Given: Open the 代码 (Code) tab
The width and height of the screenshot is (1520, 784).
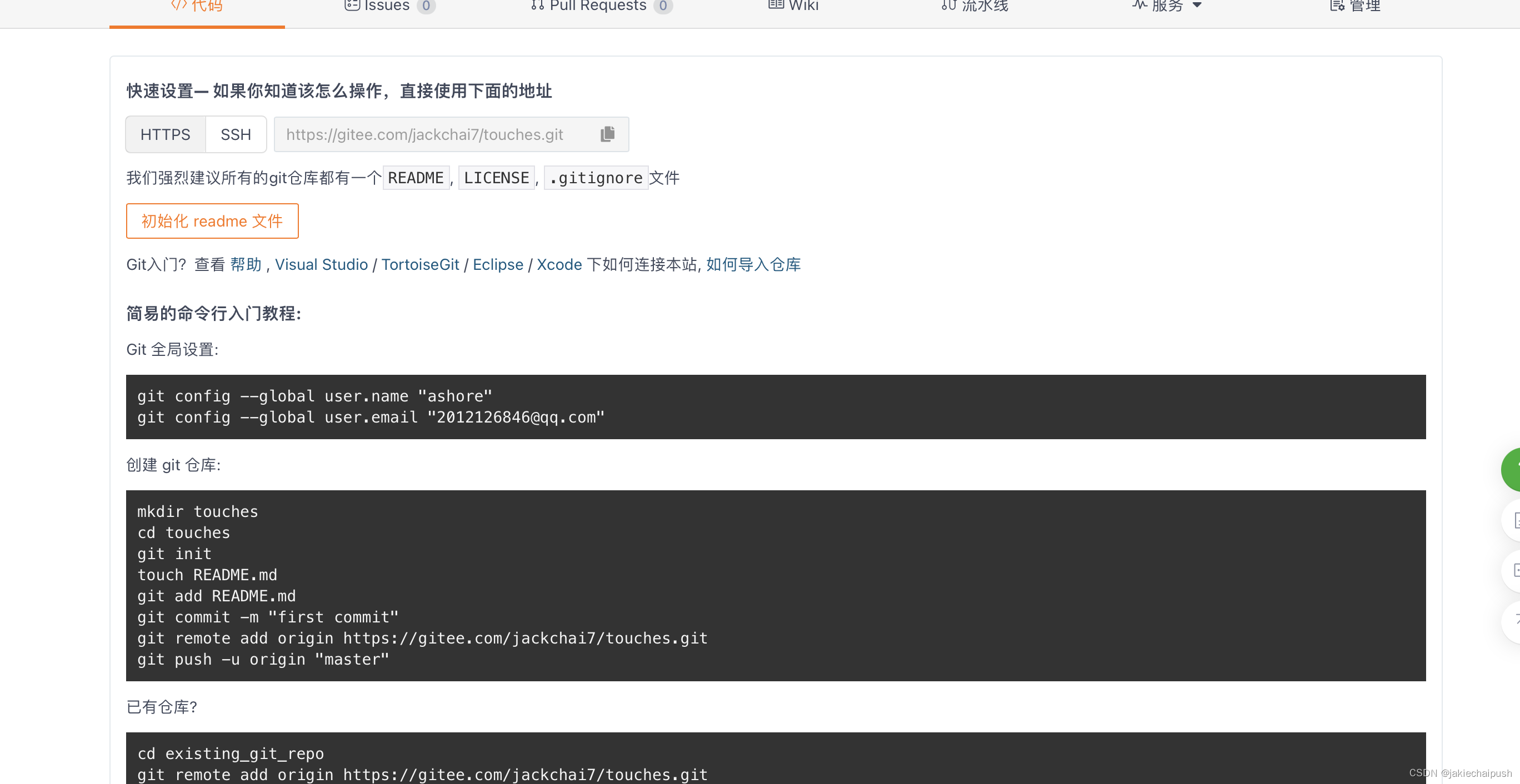Looking at the screenshot, I should (197, 7).
